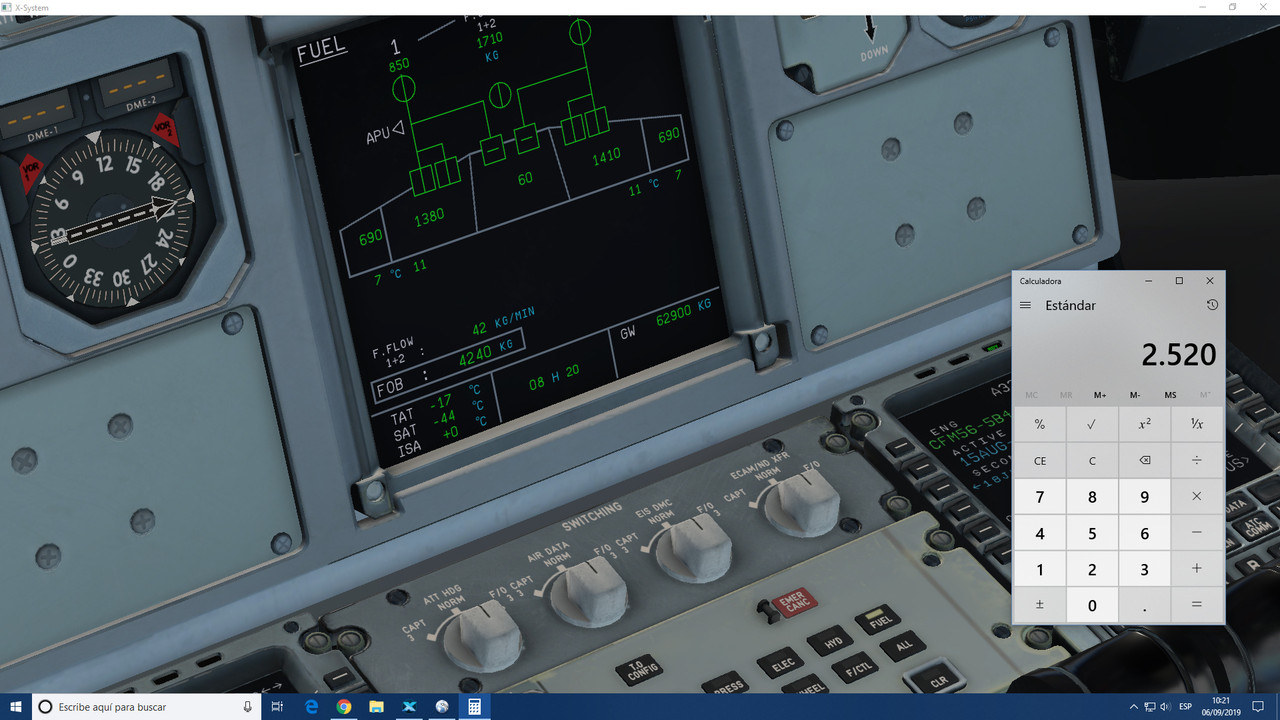
Task: Click the backspace key in the calculator
Action: click(1145, 461)
